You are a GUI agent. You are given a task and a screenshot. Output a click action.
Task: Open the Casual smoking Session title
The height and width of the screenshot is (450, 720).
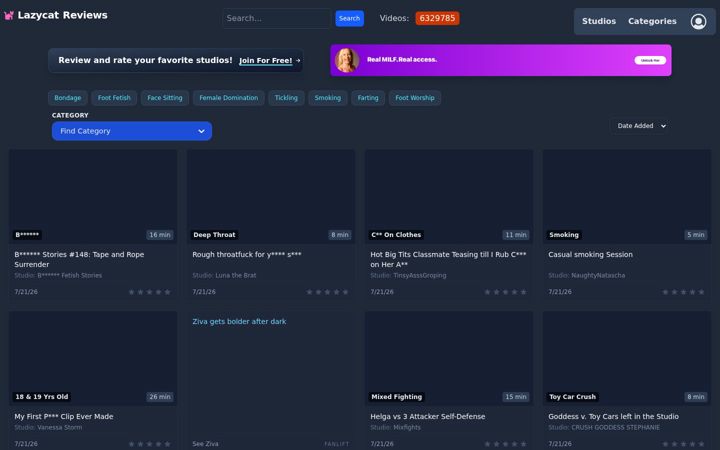[590, 254]
